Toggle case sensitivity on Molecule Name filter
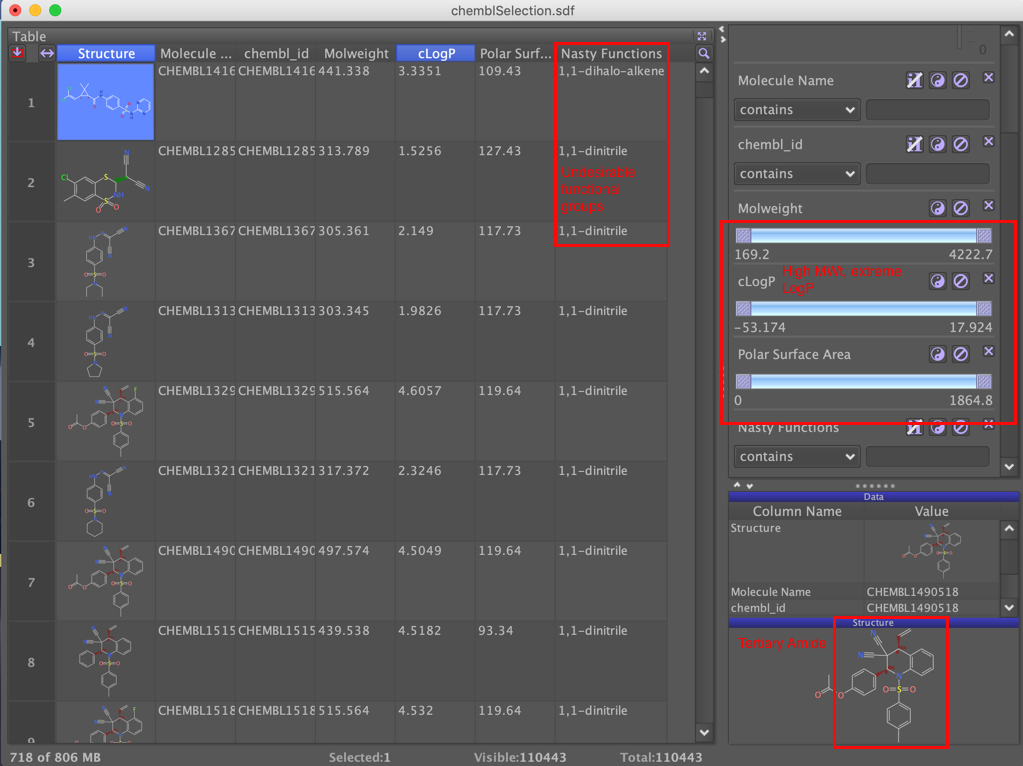This screenshot has width=1023, height=766. pos(914,80)
